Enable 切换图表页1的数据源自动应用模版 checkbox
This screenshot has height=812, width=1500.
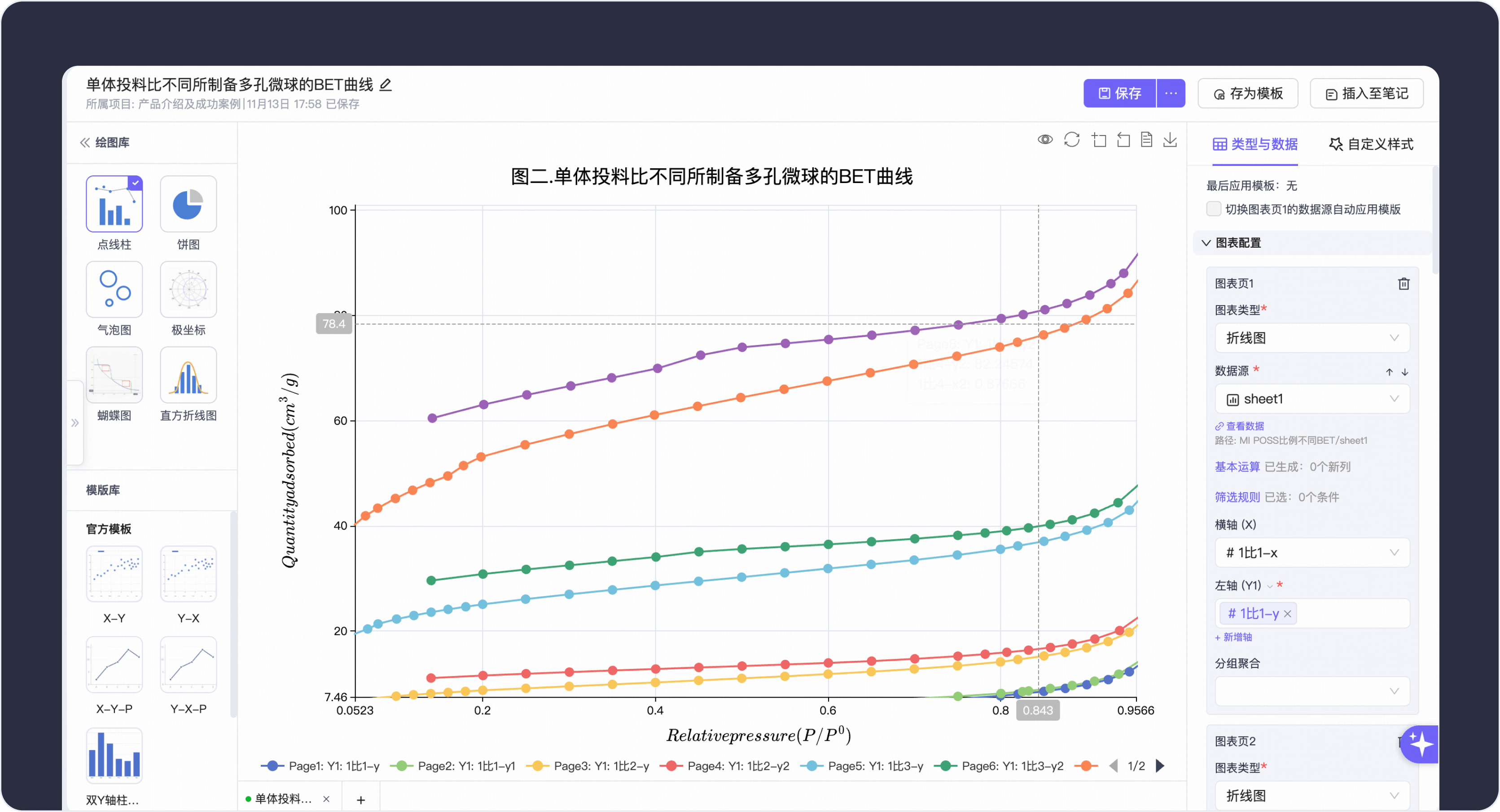click(1214, 209)
